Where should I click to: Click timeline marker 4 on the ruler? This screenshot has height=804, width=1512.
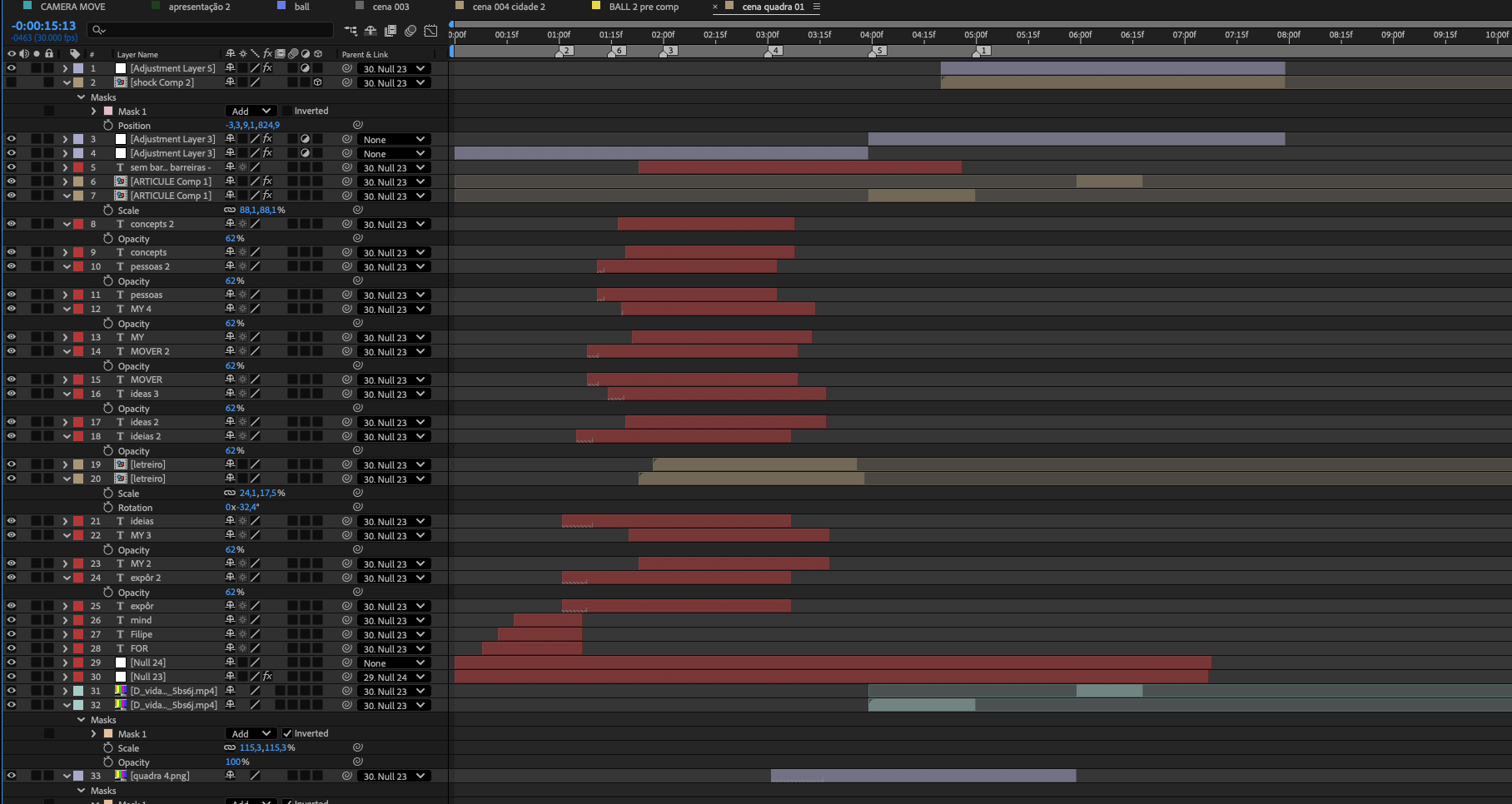tap(774, 51)
